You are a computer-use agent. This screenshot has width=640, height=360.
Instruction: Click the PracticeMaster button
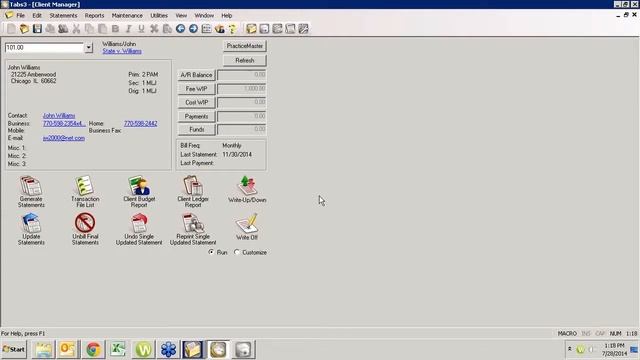tap(244, 46)
